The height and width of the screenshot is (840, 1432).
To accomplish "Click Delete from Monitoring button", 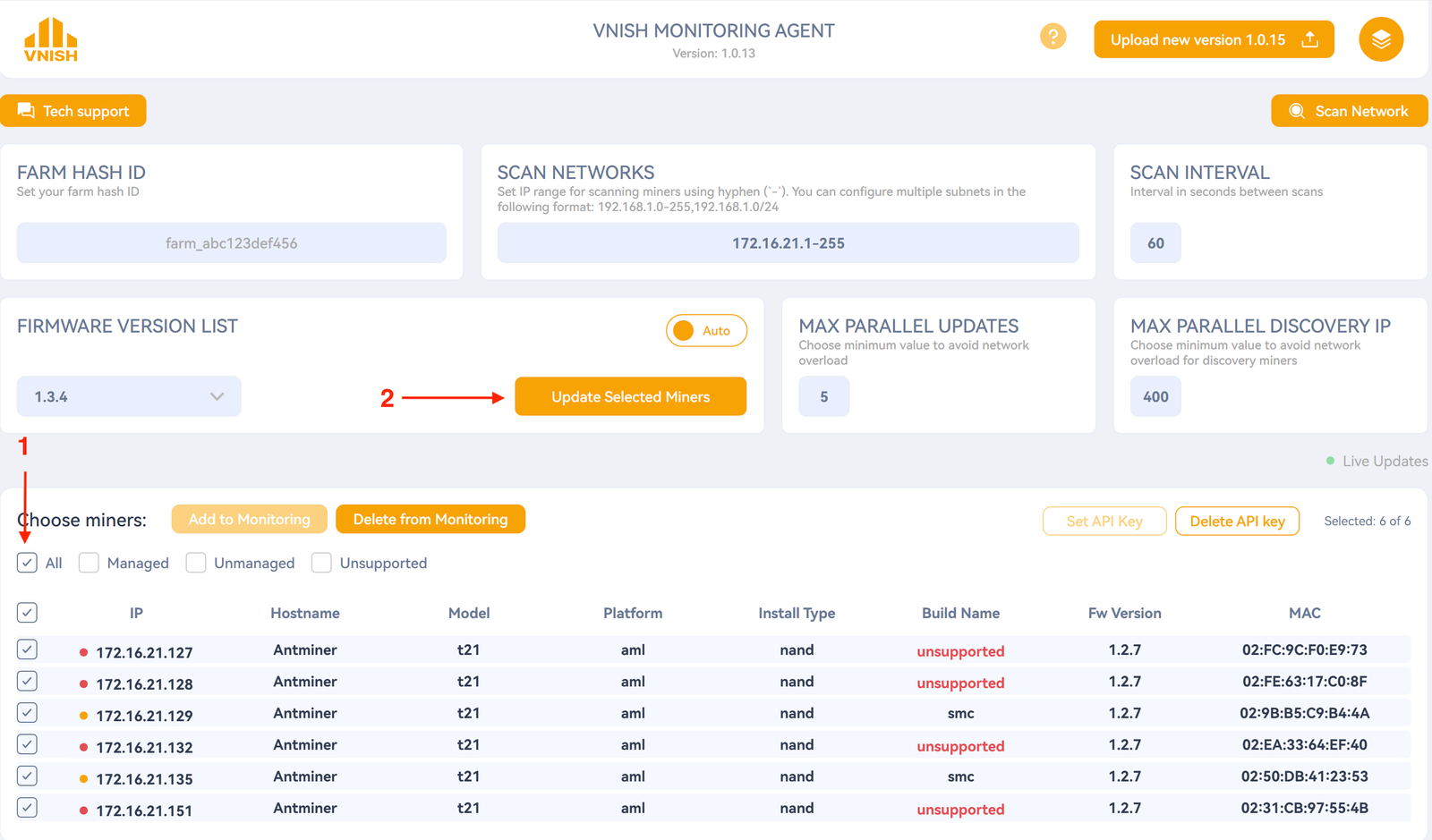I will pos(430,519).
